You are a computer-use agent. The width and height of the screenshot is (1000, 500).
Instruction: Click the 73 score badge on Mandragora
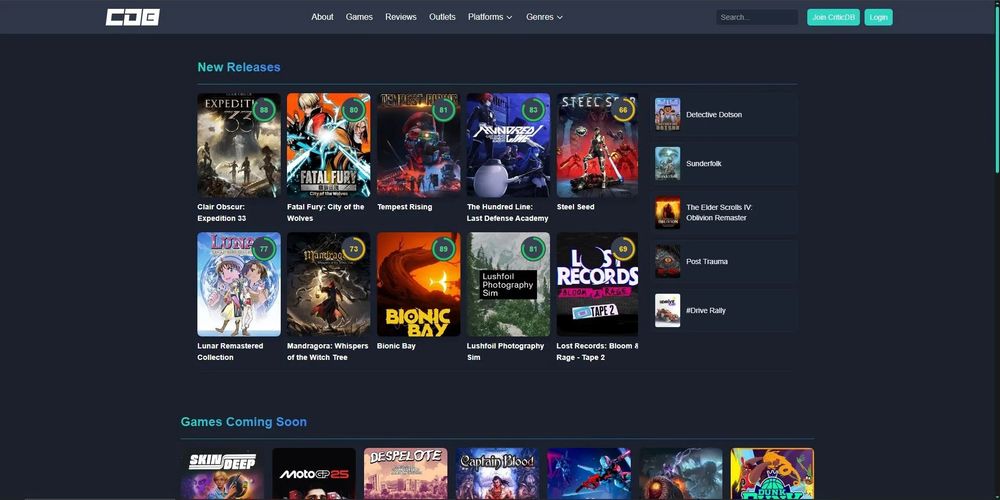point(354,249)
